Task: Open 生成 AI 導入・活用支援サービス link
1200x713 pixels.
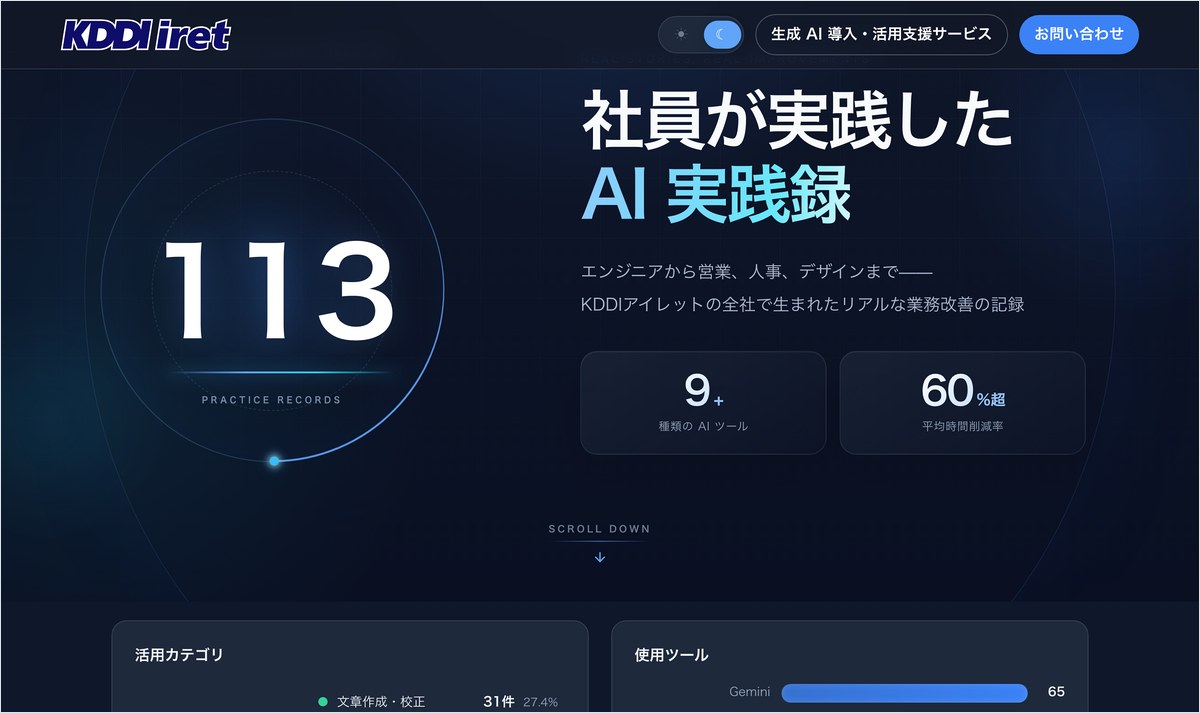Action: (x=881, y=34)
